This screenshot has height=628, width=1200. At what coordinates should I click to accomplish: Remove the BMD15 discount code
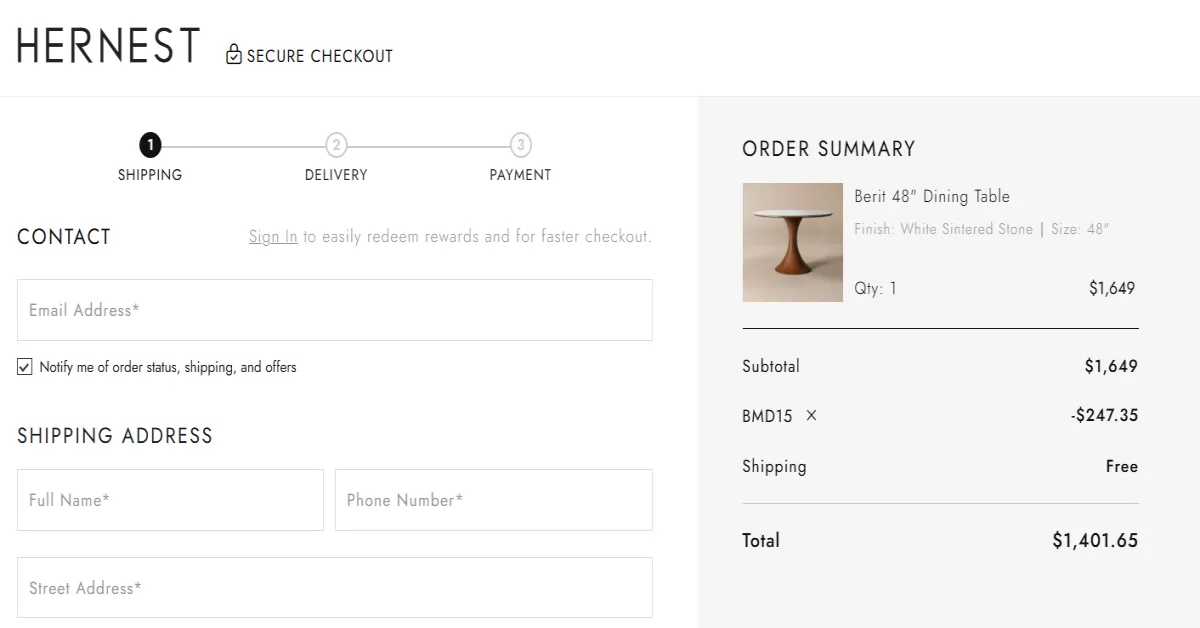(810, 416)
